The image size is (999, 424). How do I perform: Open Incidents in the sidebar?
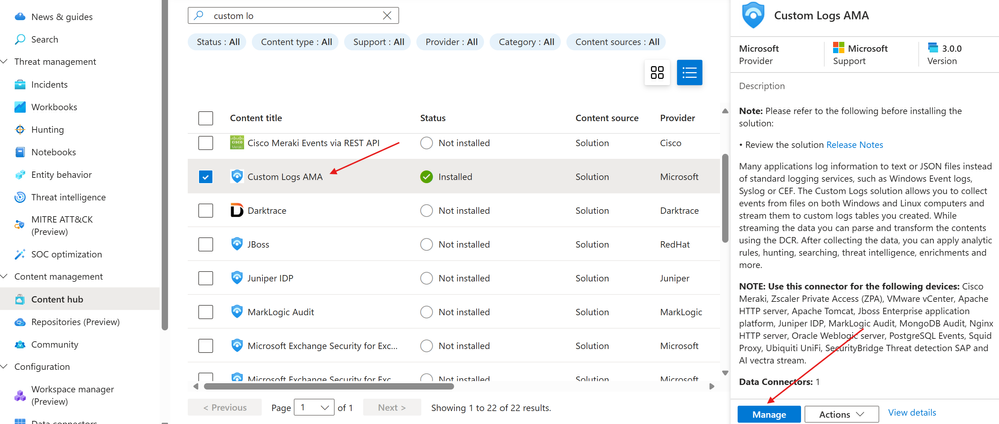click(49, 85)
